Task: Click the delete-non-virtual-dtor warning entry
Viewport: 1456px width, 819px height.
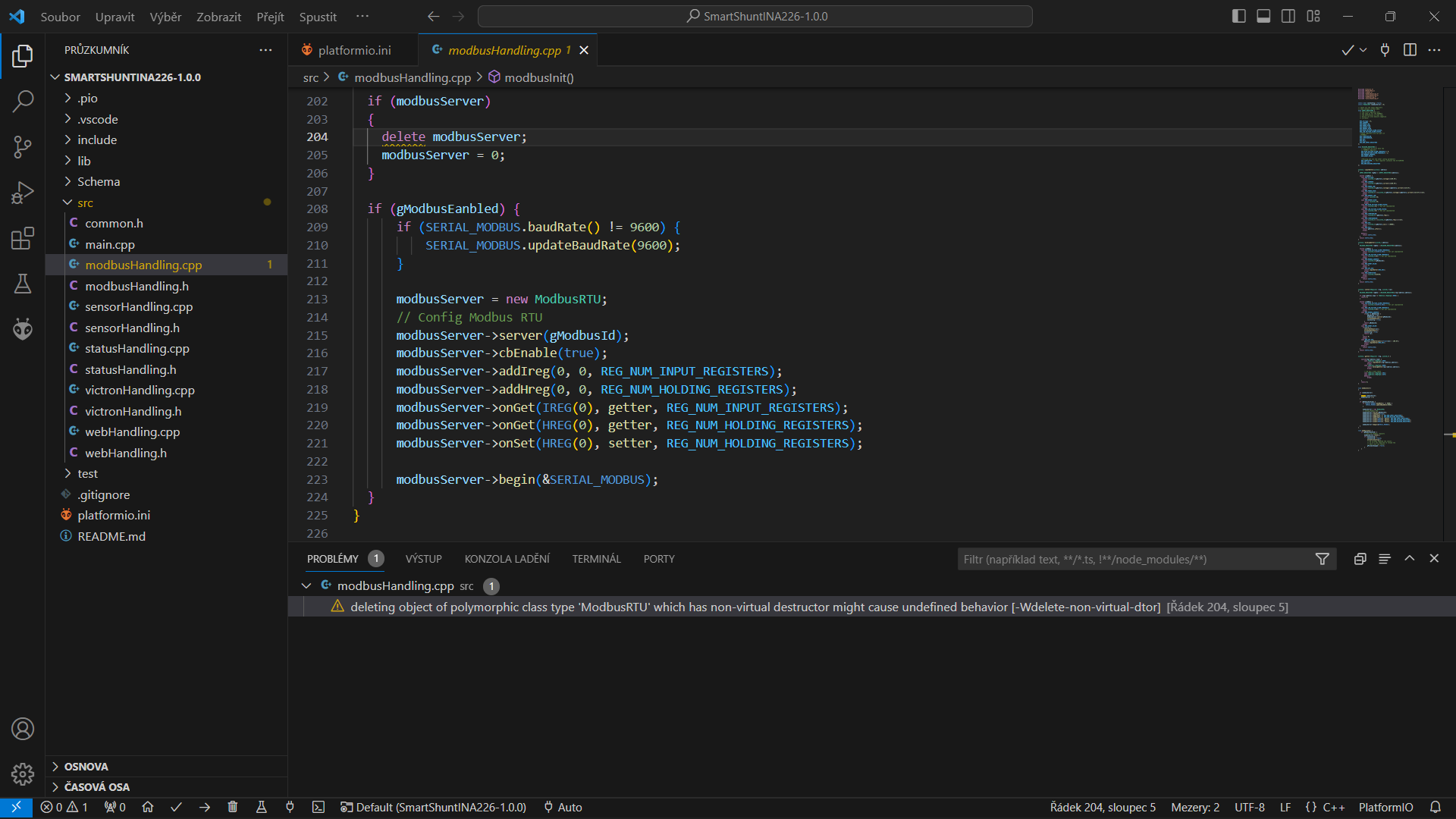Action: pyautogui.click(x=755, y=607)
